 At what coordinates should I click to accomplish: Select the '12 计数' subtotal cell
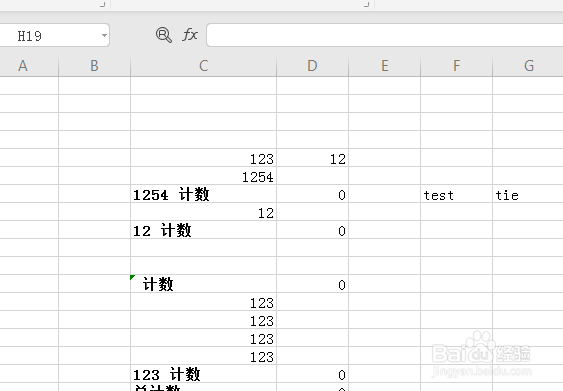(204, 230)
